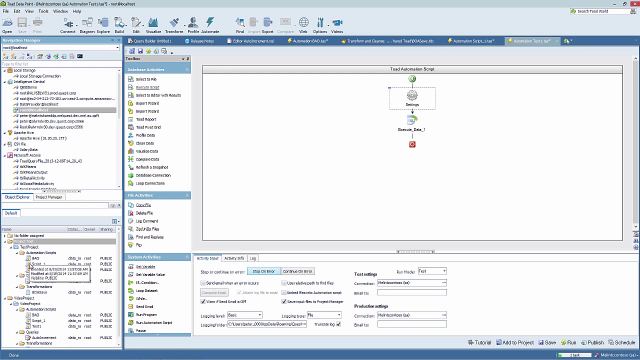
Task: Click the green start node in workflow
Action: click(x=412, y=79)
